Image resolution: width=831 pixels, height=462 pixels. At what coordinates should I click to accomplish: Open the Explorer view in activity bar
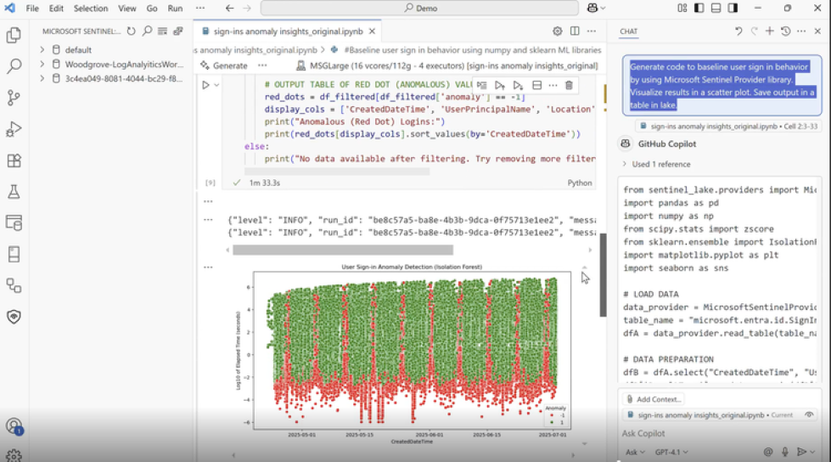click(x=14, y=35)
